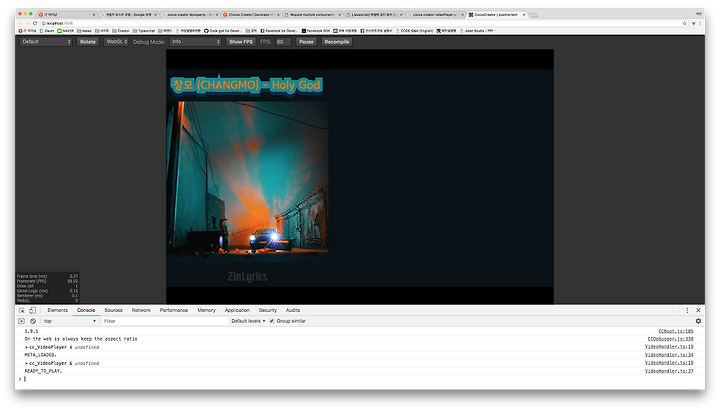Open the Default levels dropdown
The width and height of the screenshot is (720, 411).
pyautogui.click(x=248, y=321)
